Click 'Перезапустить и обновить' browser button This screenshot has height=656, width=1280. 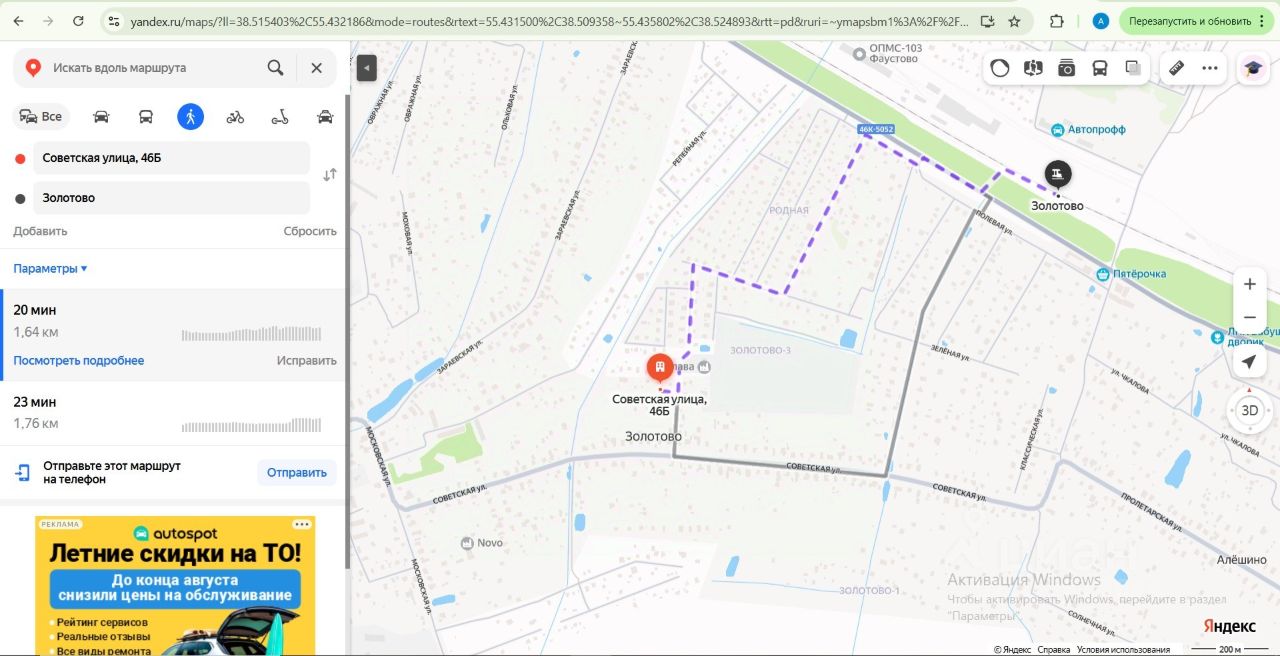(x=1189, y=20)
